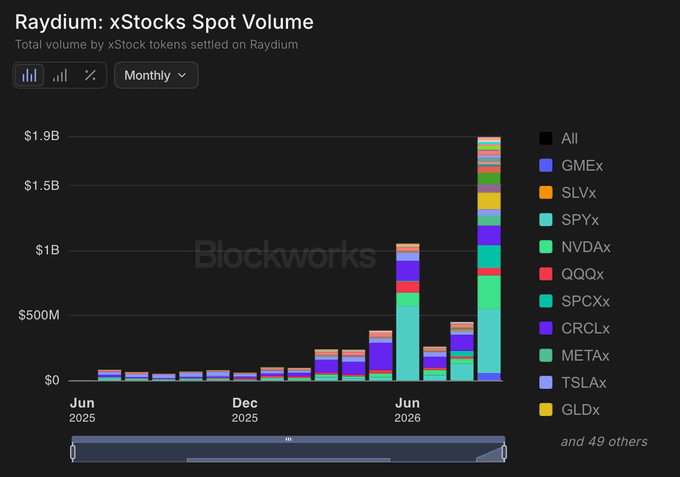Switch to the percentage view icon

point(90,75)
